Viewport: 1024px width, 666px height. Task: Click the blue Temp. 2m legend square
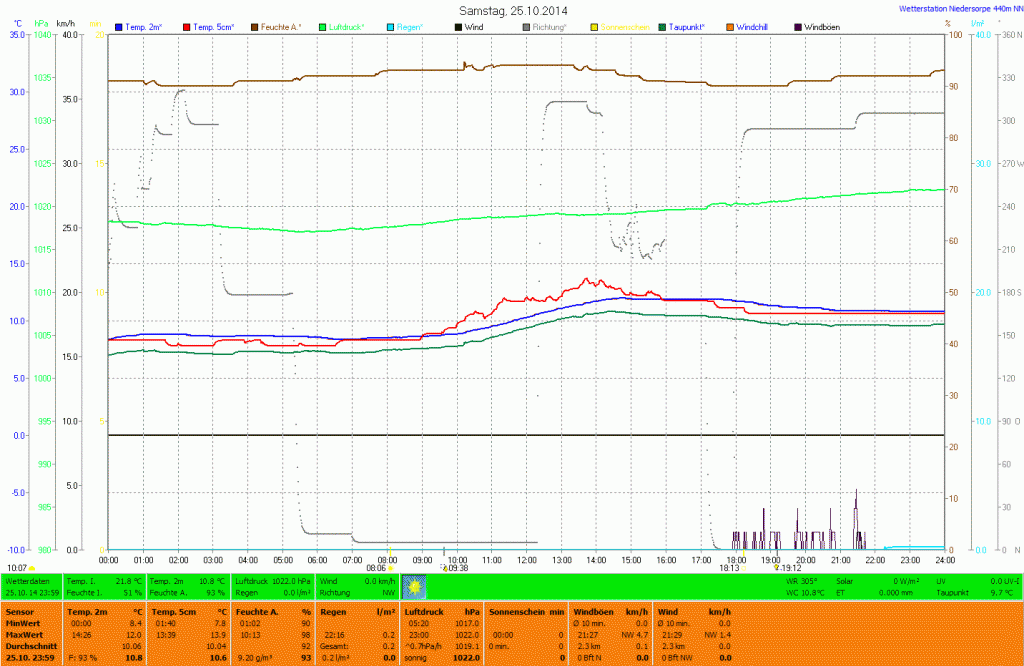click(x=120, y=25)
